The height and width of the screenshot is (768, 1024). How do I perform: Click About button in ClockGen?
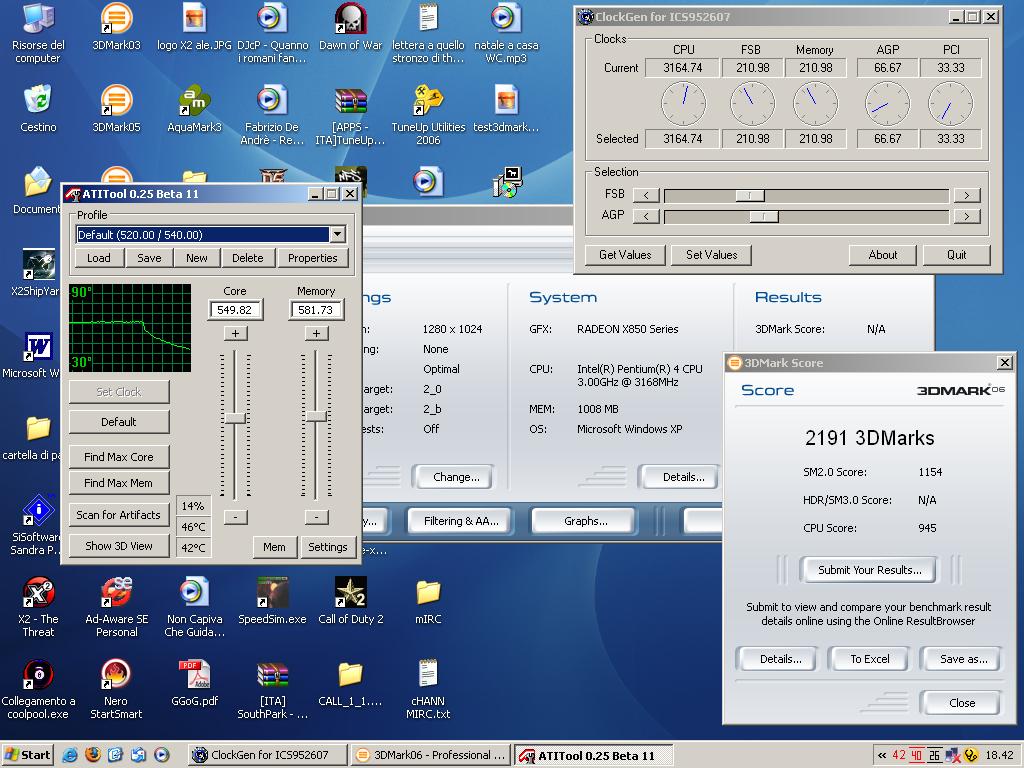click(882, 255)
